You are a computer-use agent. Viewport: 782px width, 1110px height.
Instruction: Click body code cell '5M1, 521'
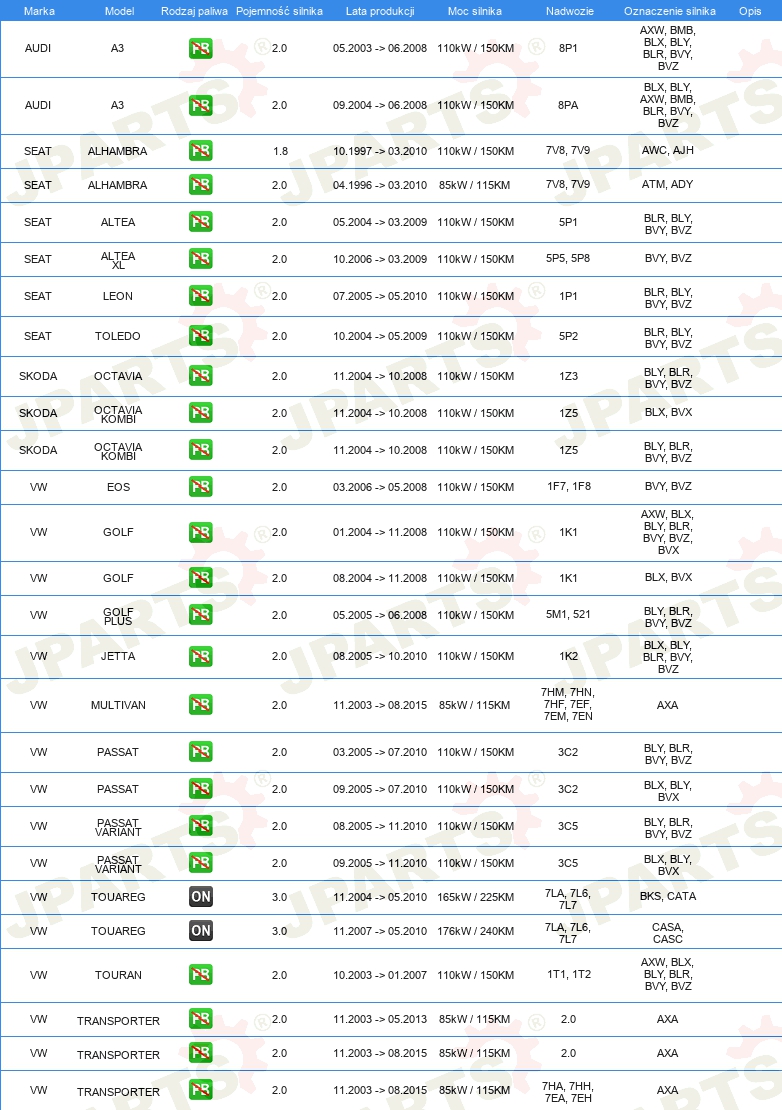click(568, 614)
